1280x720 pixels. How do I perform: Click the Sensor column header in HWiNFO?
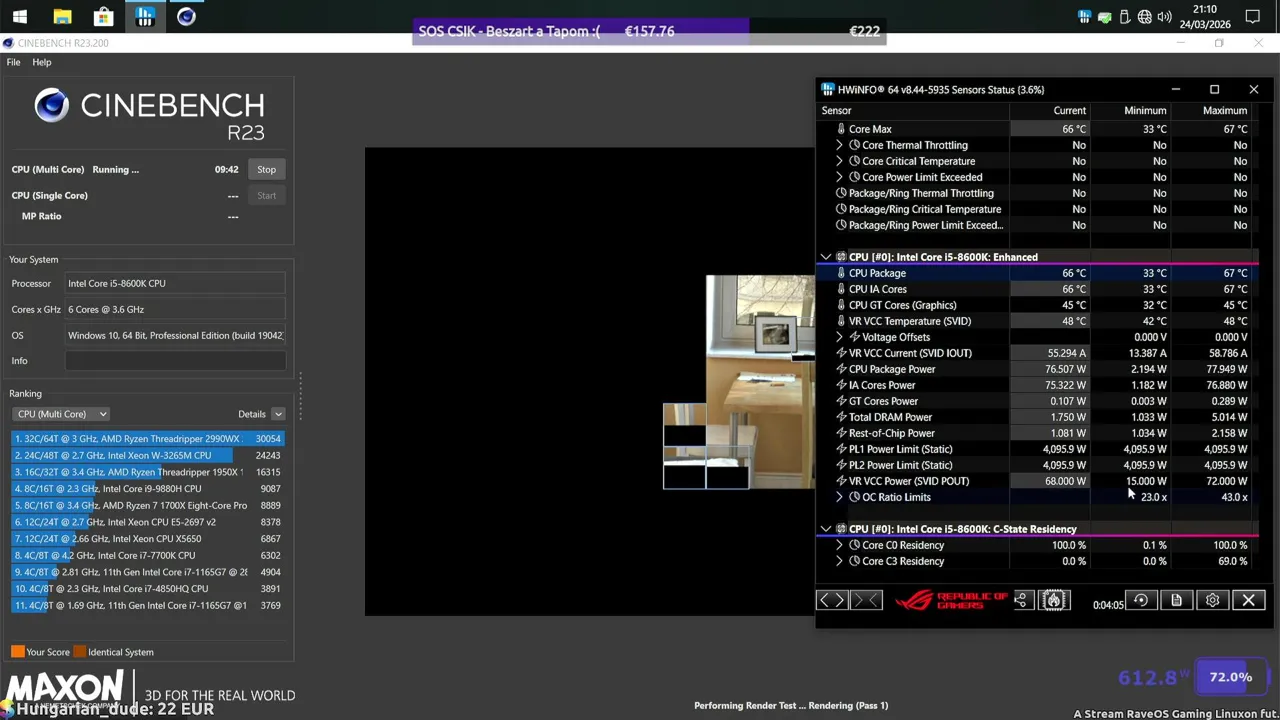(x=837, y=111)
